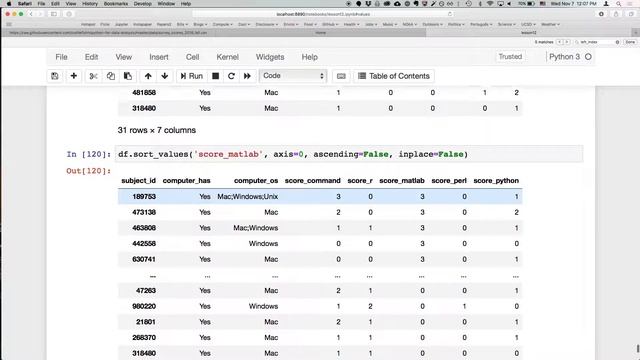Restart kernel and rerun all with fast-forward icon
The width and height of the screenshot is (640, 360).
(x=247, y=76)
